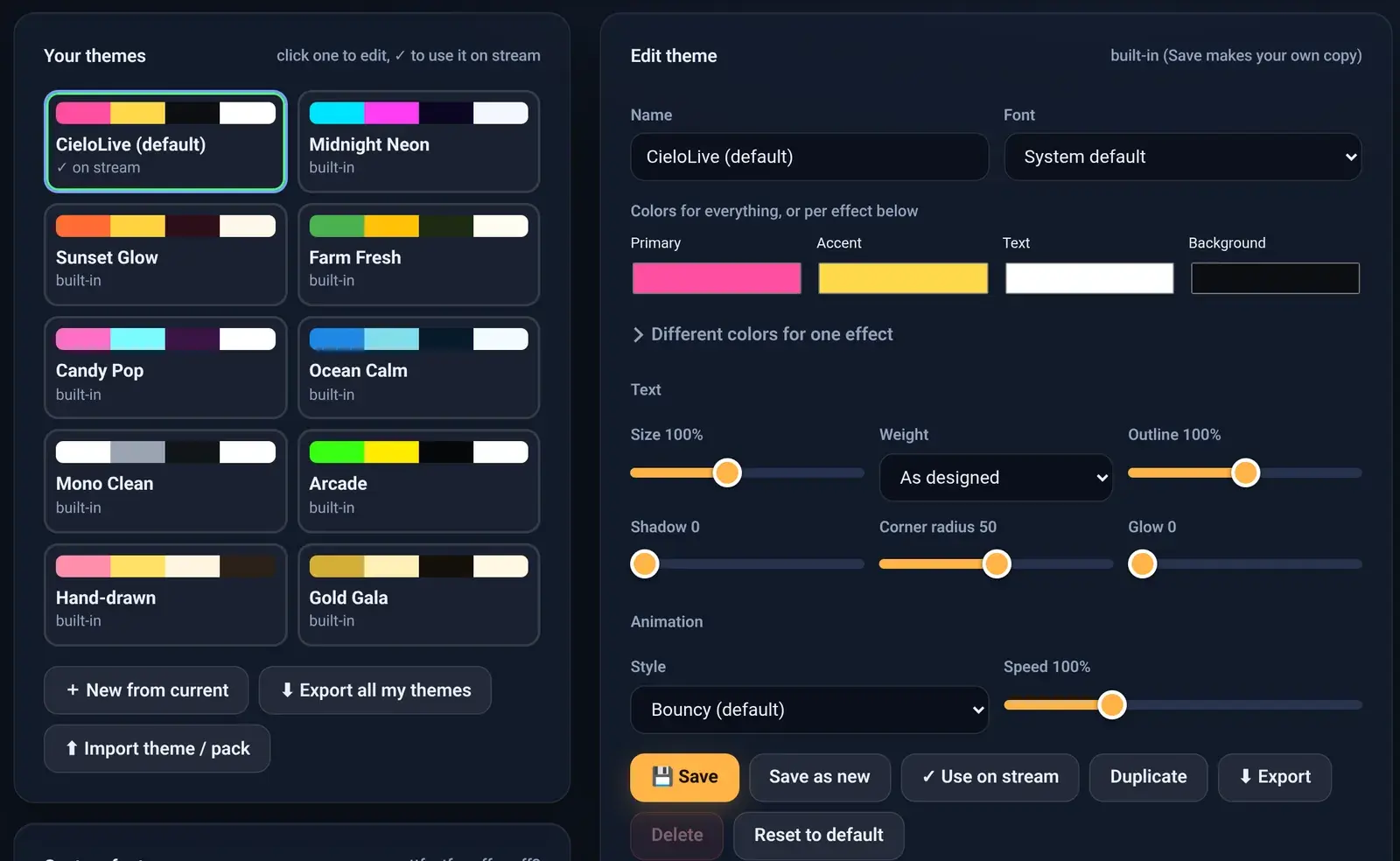This screenshot has width=1400, height=861.
Task: Focus the theme Name input field
Action: coord(809,157)
